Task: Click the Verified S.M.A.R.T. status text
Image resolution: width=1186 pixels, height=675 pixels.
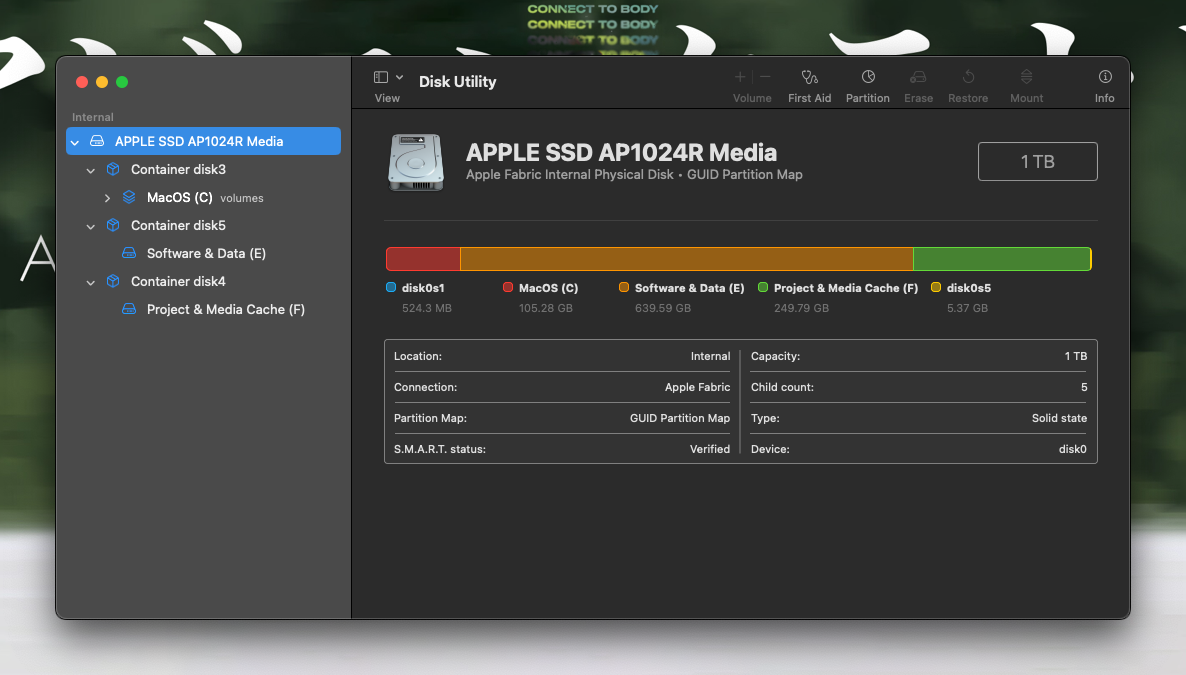Action: (710, 449)
